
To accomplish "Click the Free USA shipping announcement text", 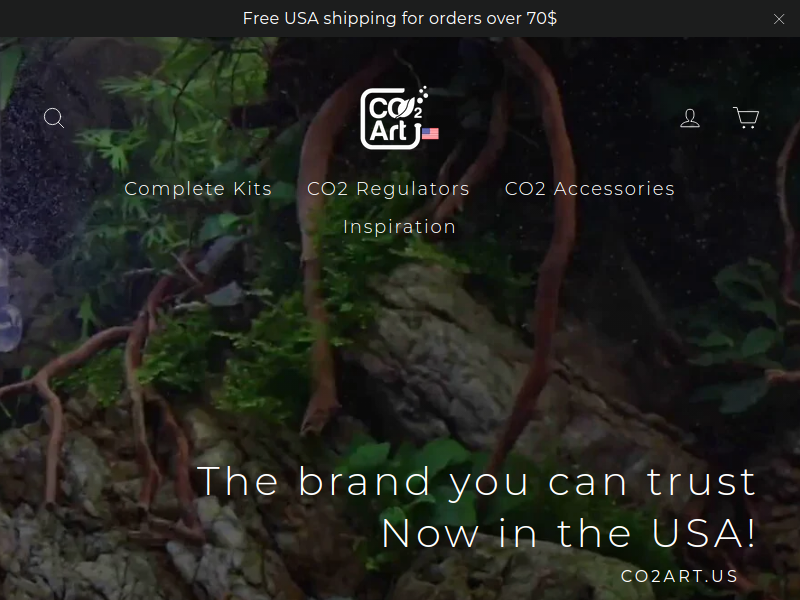I will click(x=400, y=18).
